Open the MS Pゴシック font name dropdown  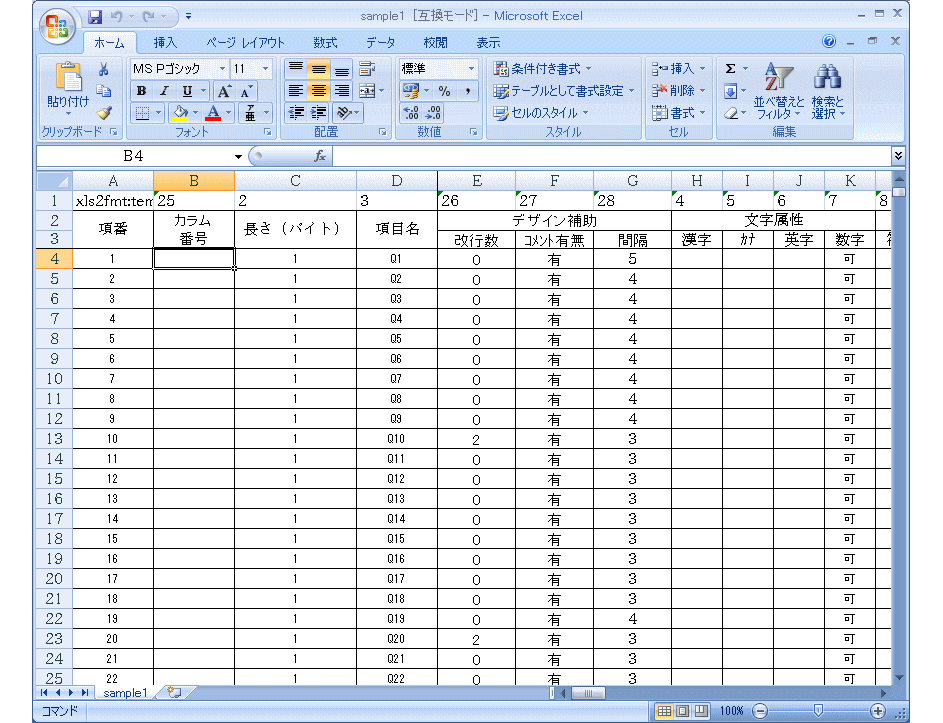222,69
